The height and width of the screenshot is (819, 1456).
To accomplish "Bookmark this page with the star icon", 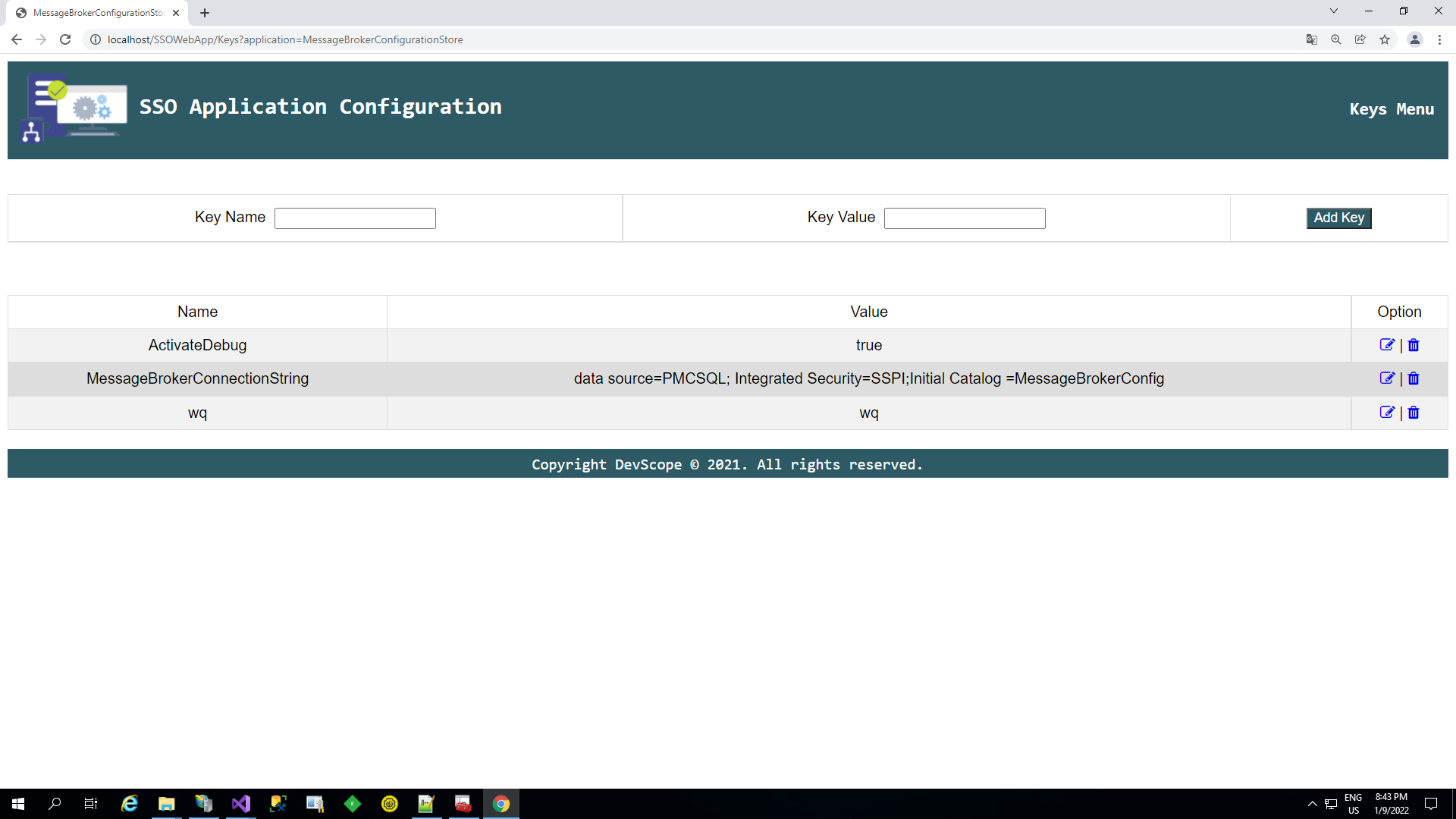I will pos(1385,39).
